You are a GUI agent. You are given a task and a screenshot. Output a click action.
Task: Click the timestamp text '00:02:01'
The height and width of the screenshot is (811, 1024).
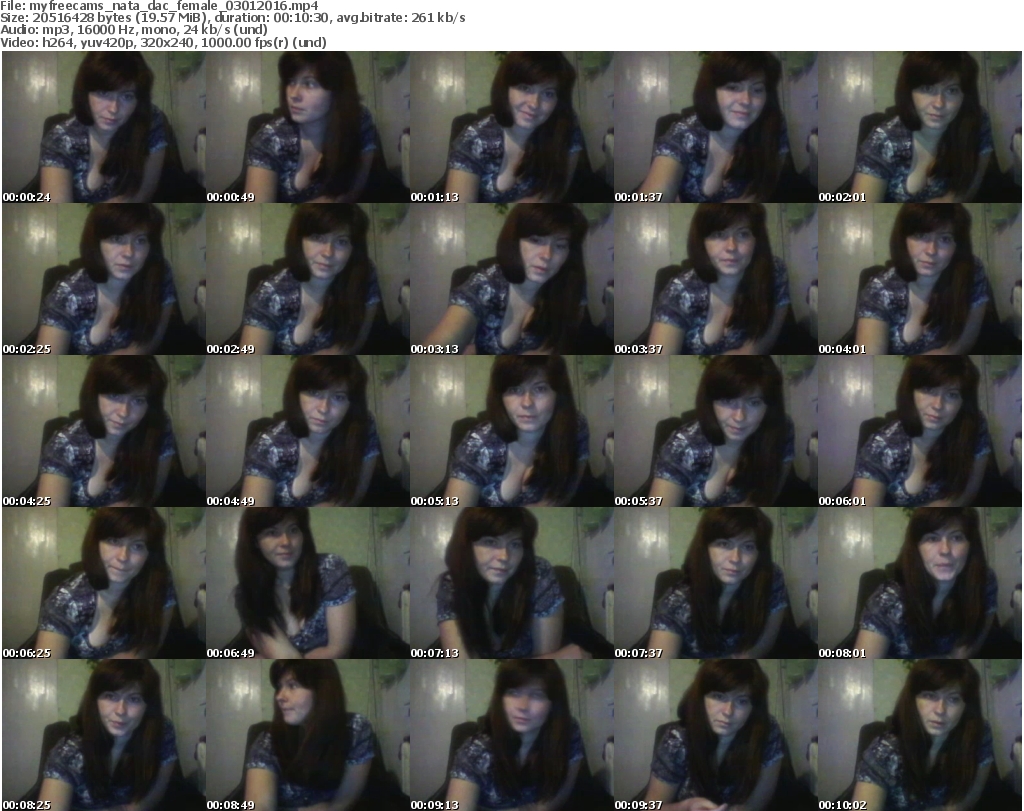(x=842, y=197)
